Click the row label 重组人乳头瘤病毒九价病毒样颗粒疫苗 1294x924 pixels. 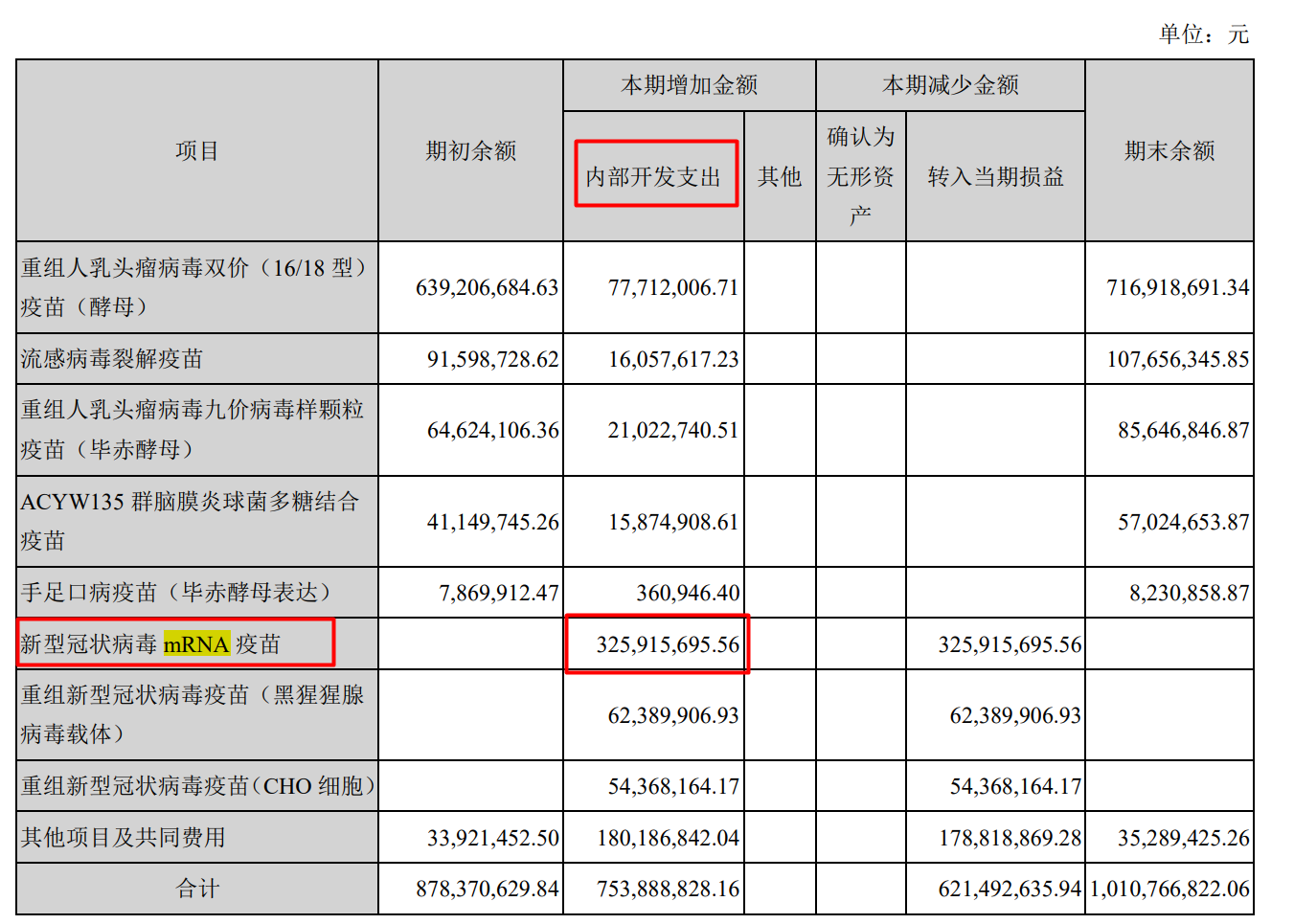point(193,429)
